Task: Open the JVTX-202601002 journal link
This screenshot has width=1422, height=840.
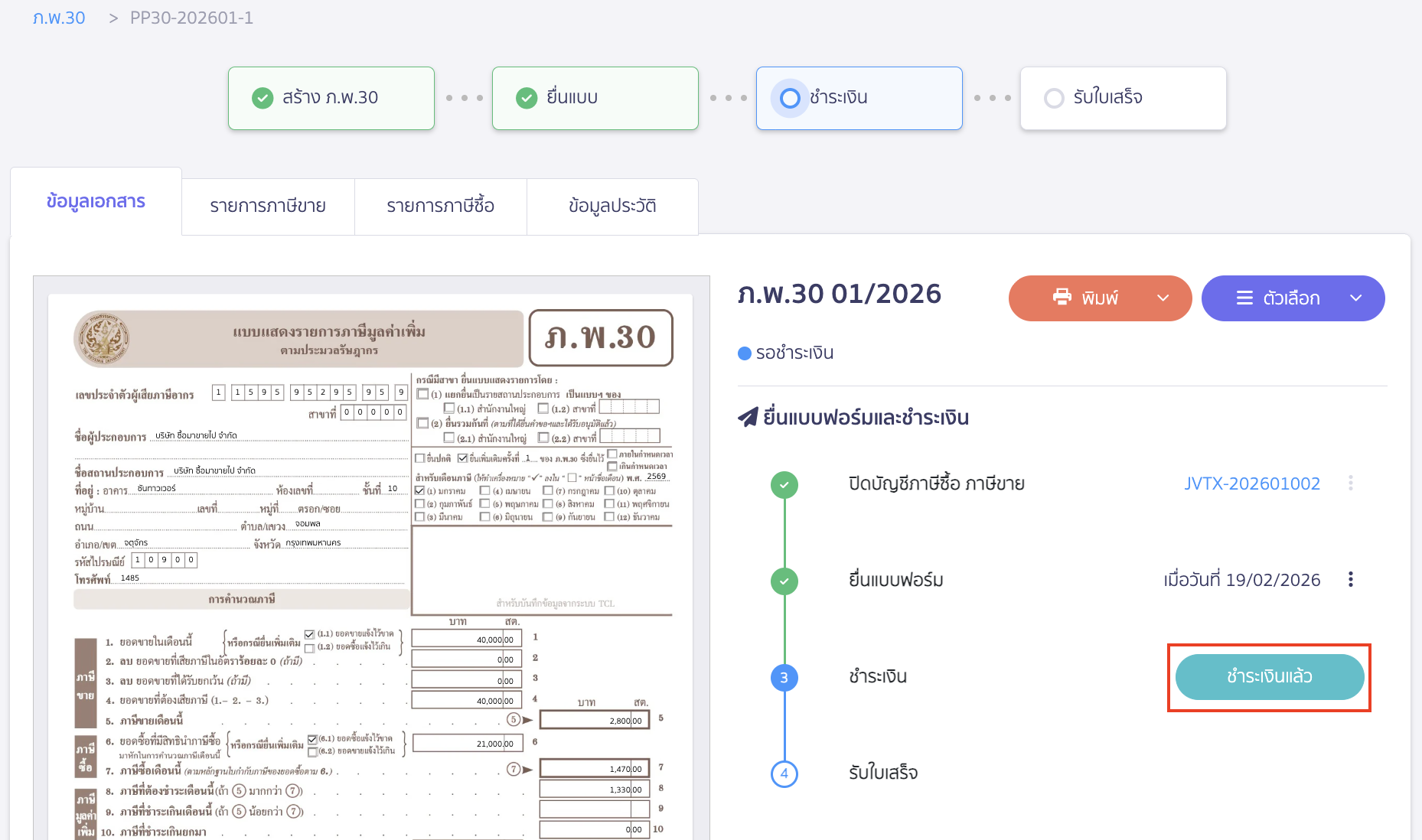Action: pyautogui.click(x=1252, y=483)
